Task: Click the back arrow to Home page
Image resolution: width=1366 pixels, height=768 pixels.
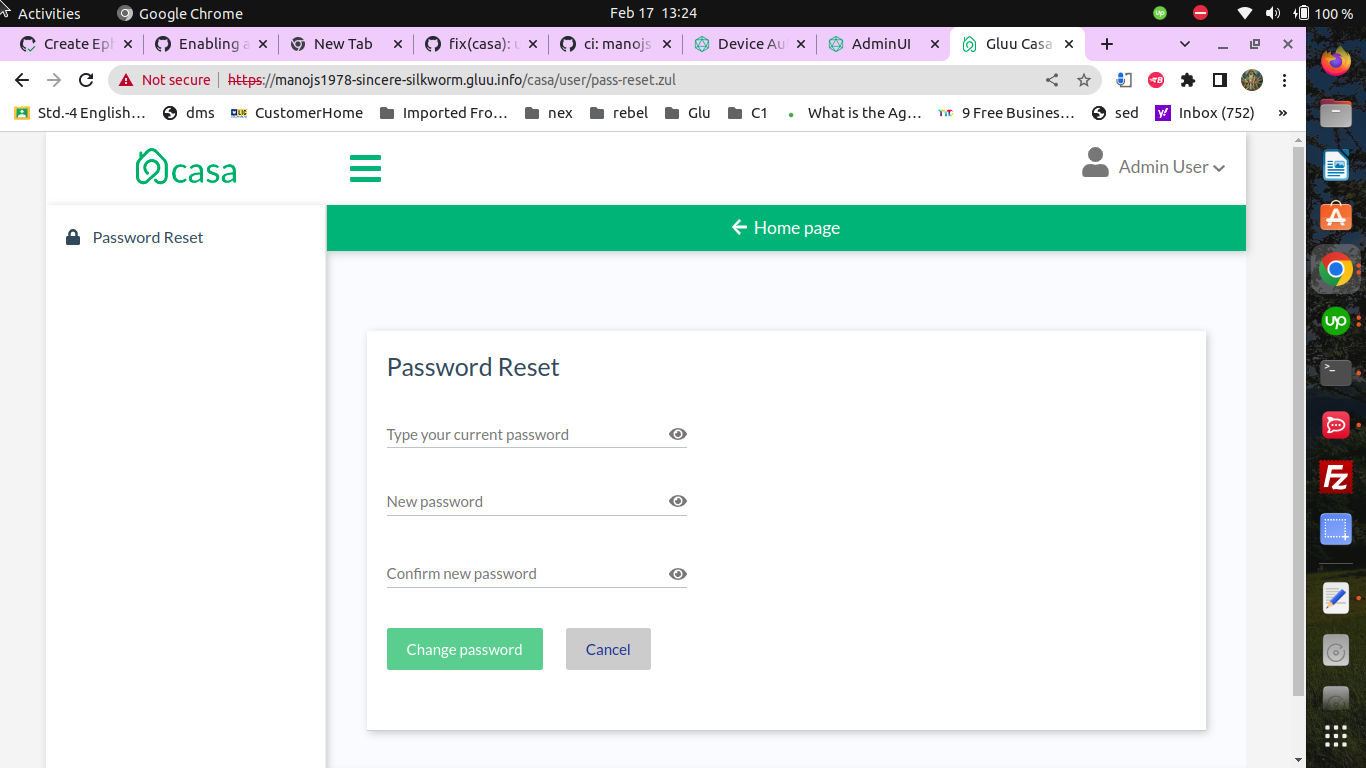Action: (739, 227)
